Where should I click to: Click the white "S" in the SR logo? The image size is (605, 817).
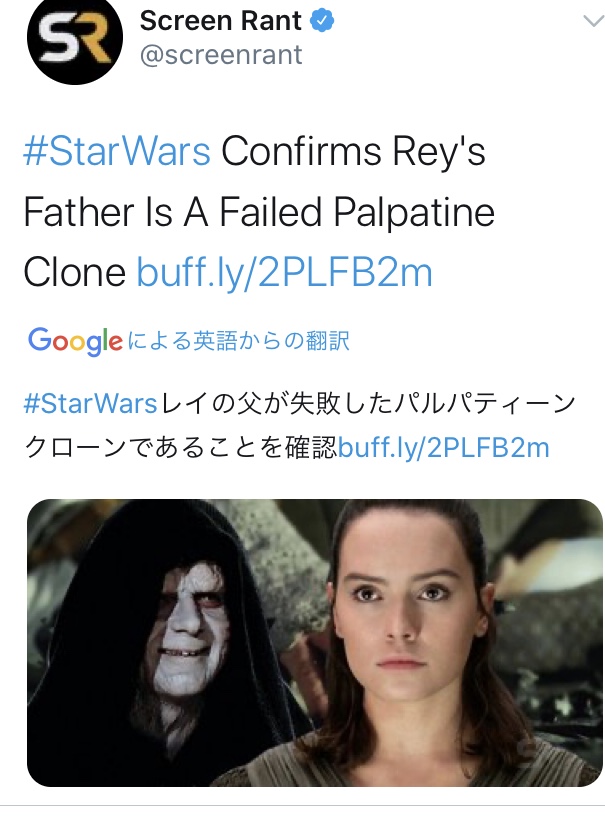pyautogui.click(x=58, y=40)
